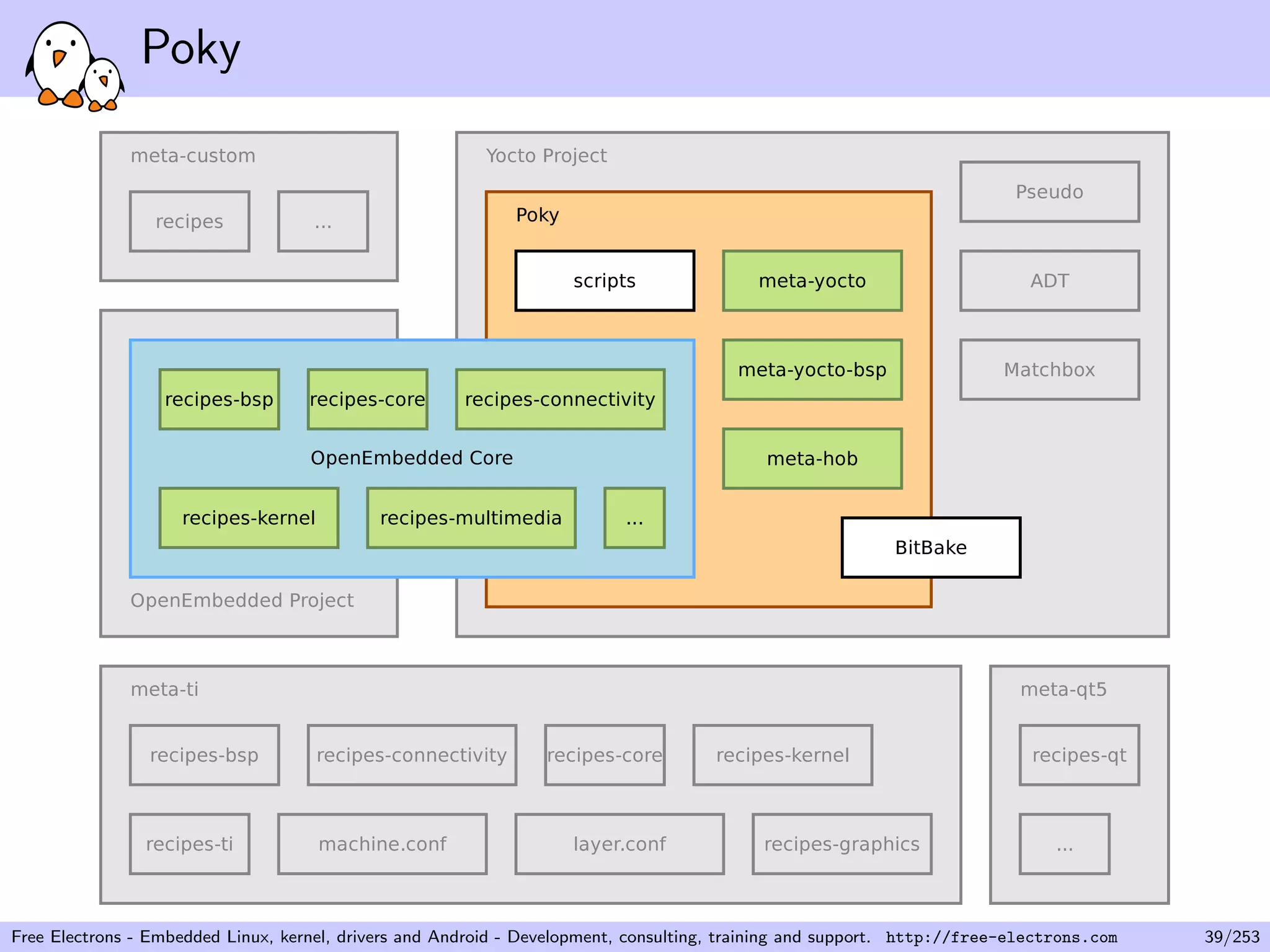Click the green recipes-connectivity box in OpenEmbedded Core

(x=560, y=399)
